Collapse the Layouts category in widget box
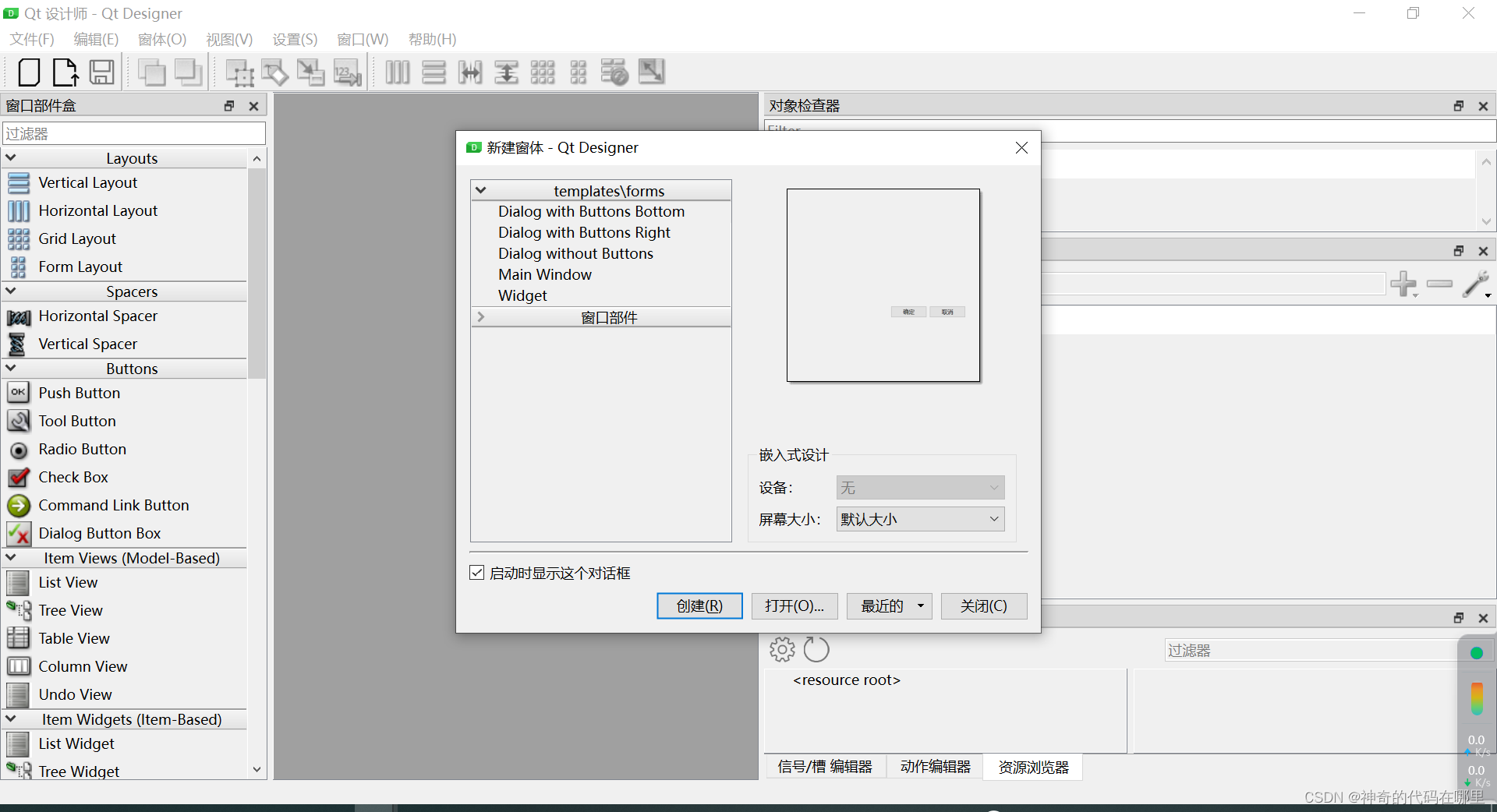Image resolution: width=1497 pixels, height=812 pixels. 11,157
